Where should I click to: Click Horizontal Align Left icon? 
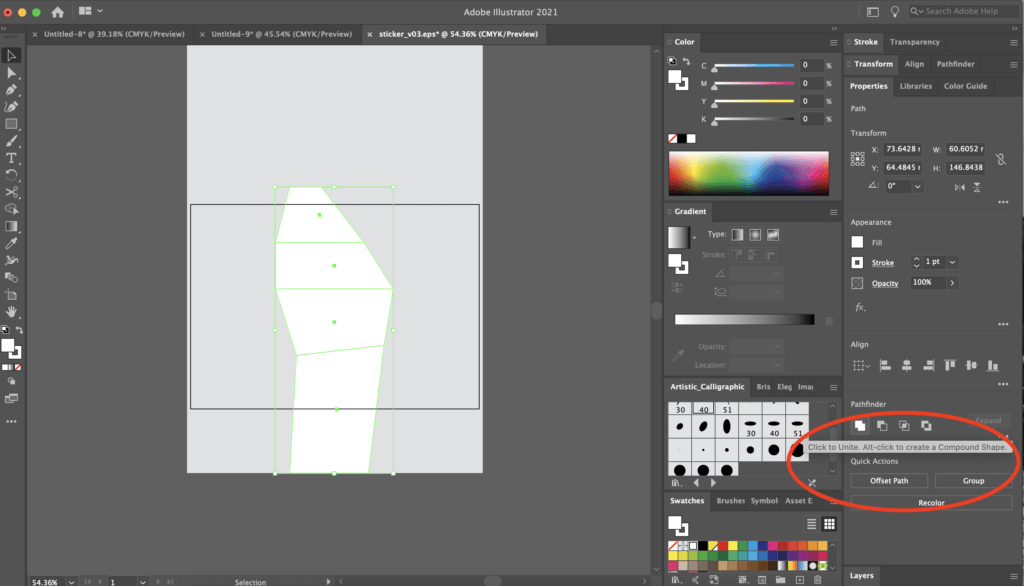pos(885,366)
